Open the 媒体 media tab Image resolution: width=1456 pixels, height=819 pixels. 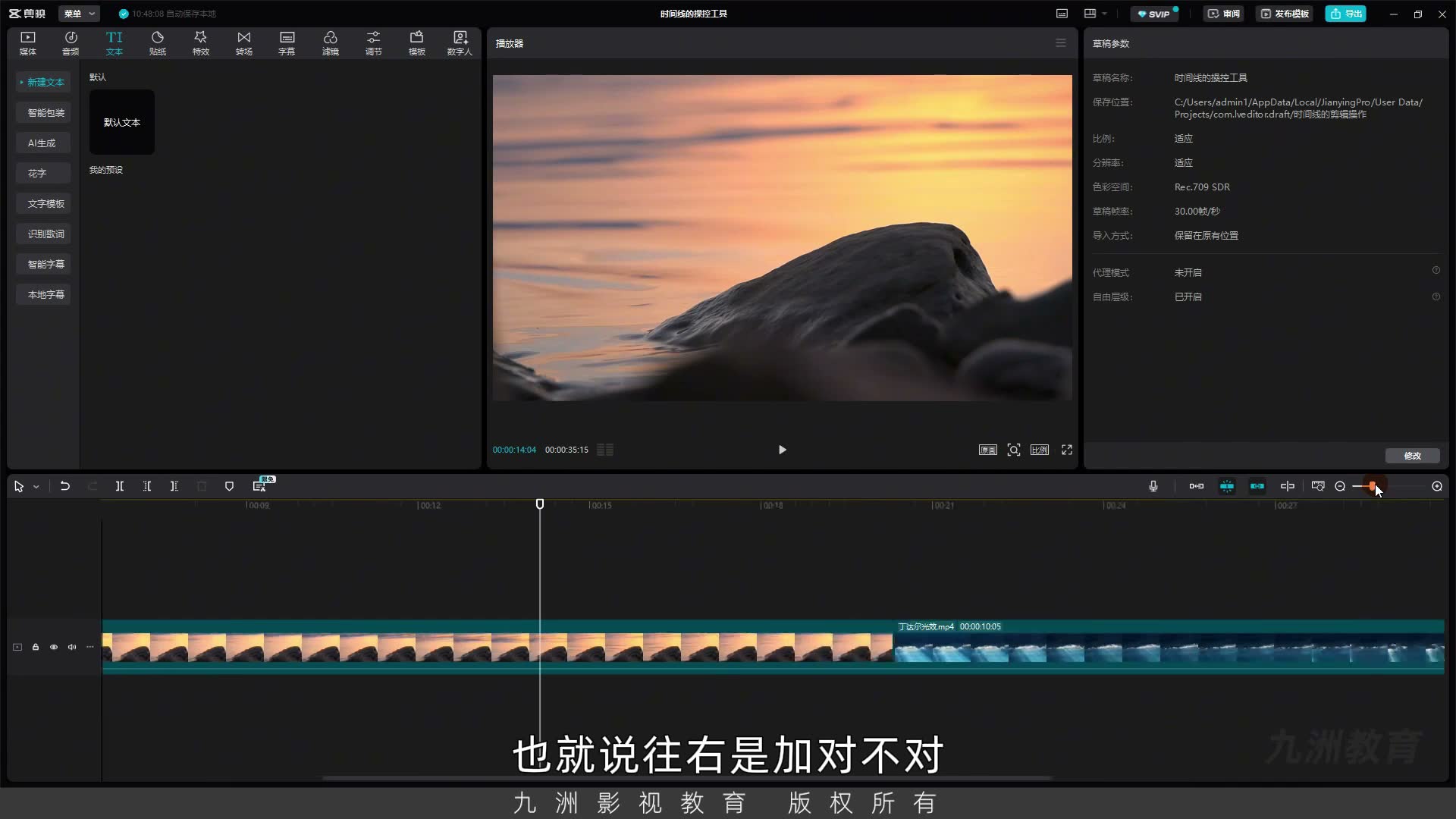(28, 43)
